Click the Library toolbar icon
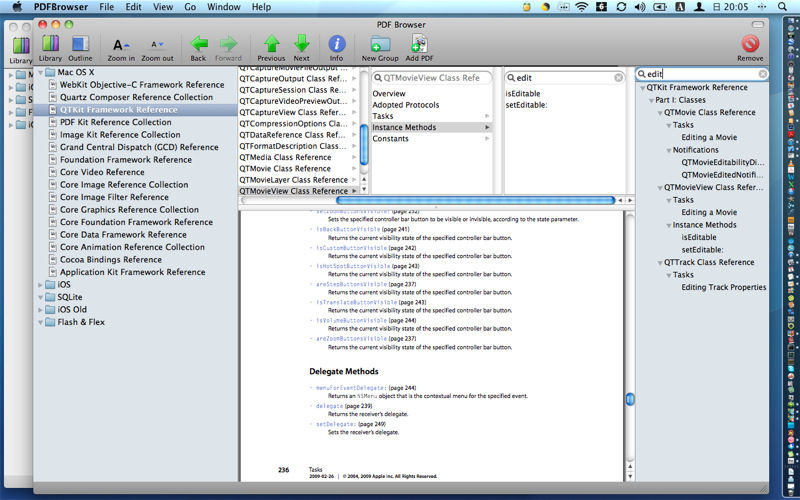 click(50, 44)
